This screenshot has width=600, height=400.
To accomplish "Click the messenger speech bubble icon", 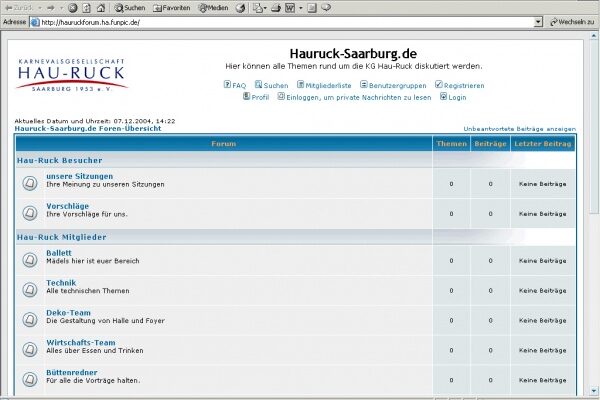I will click(326, 7).
